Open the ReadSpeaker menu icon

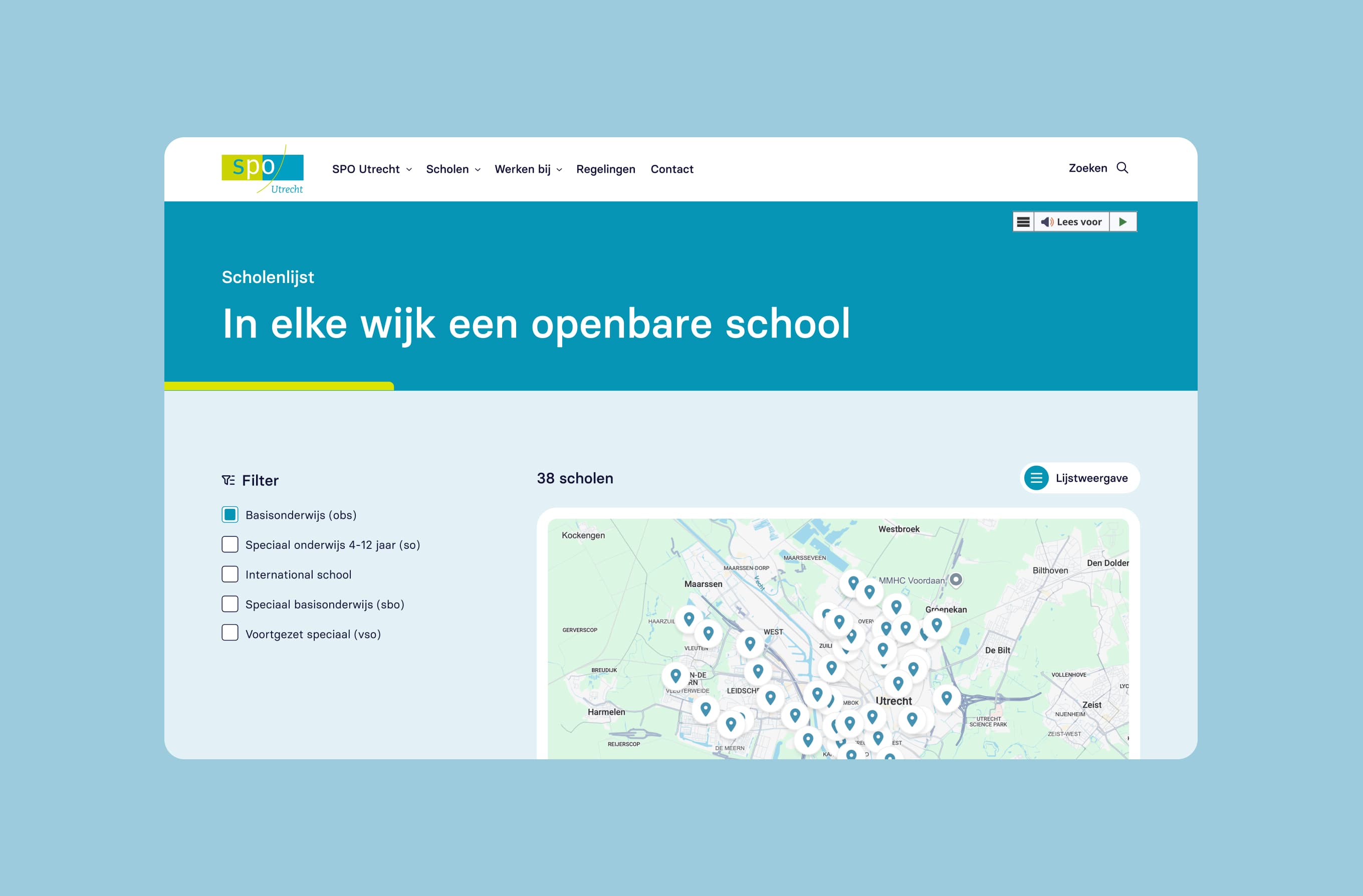pyautogui.click(x=1023, y=221)
